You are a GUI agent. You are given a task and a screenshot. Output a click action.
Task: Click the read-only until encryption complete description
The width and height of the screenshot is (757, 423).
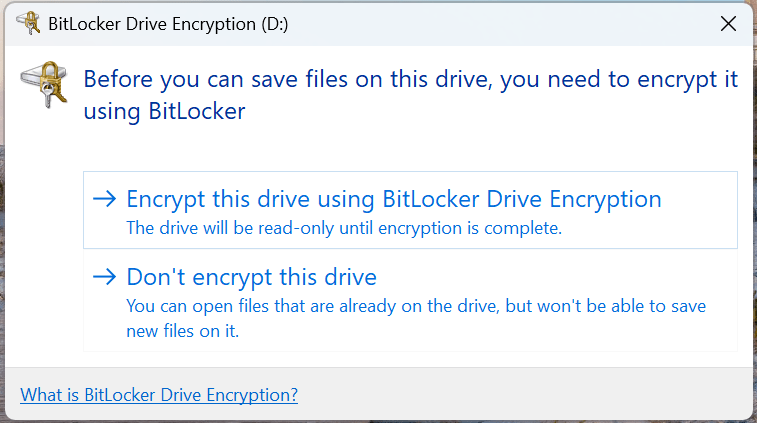point(344,228)
